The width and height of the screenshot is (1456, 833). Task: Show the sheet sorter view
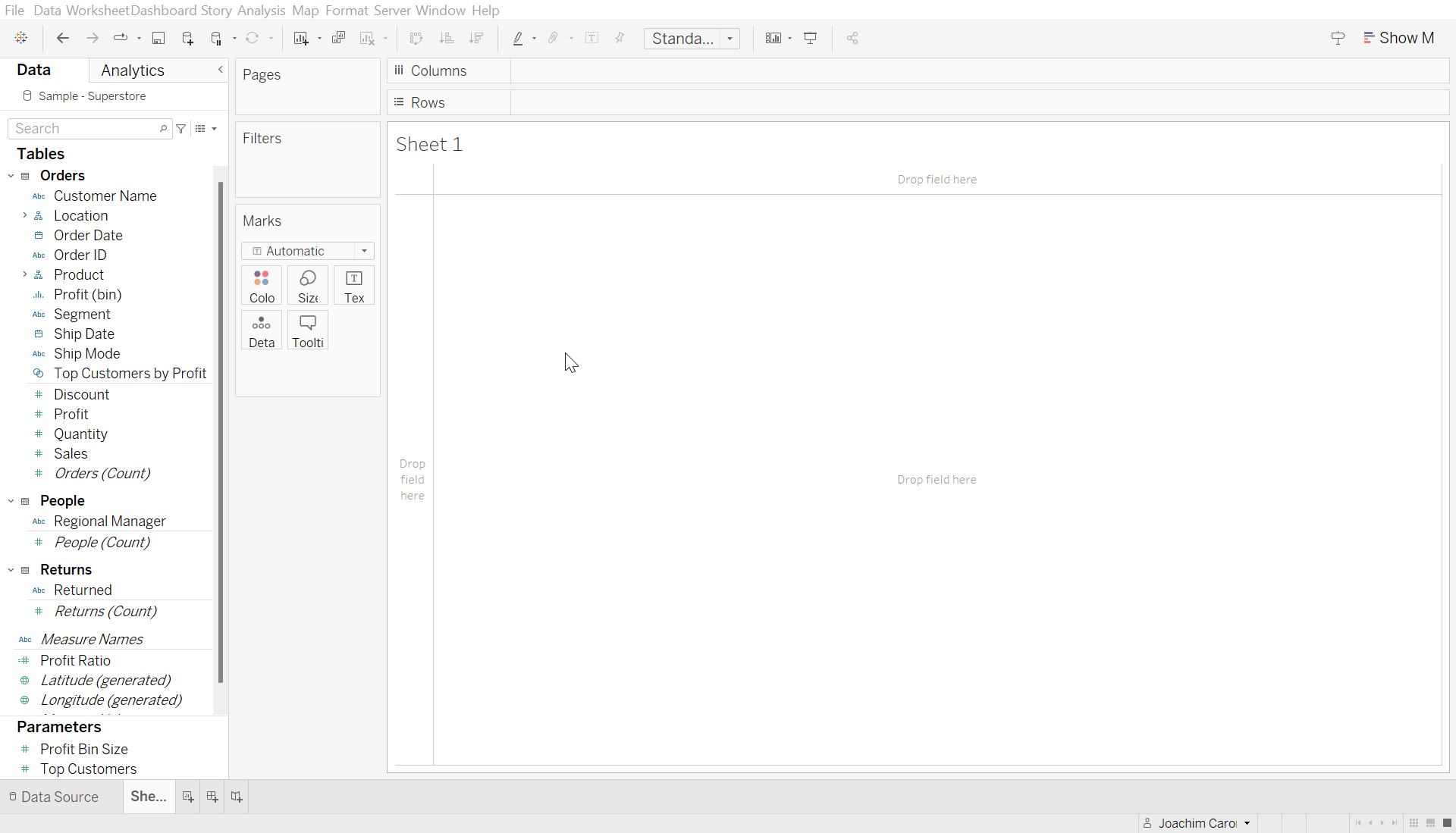tap(1414, 823)
